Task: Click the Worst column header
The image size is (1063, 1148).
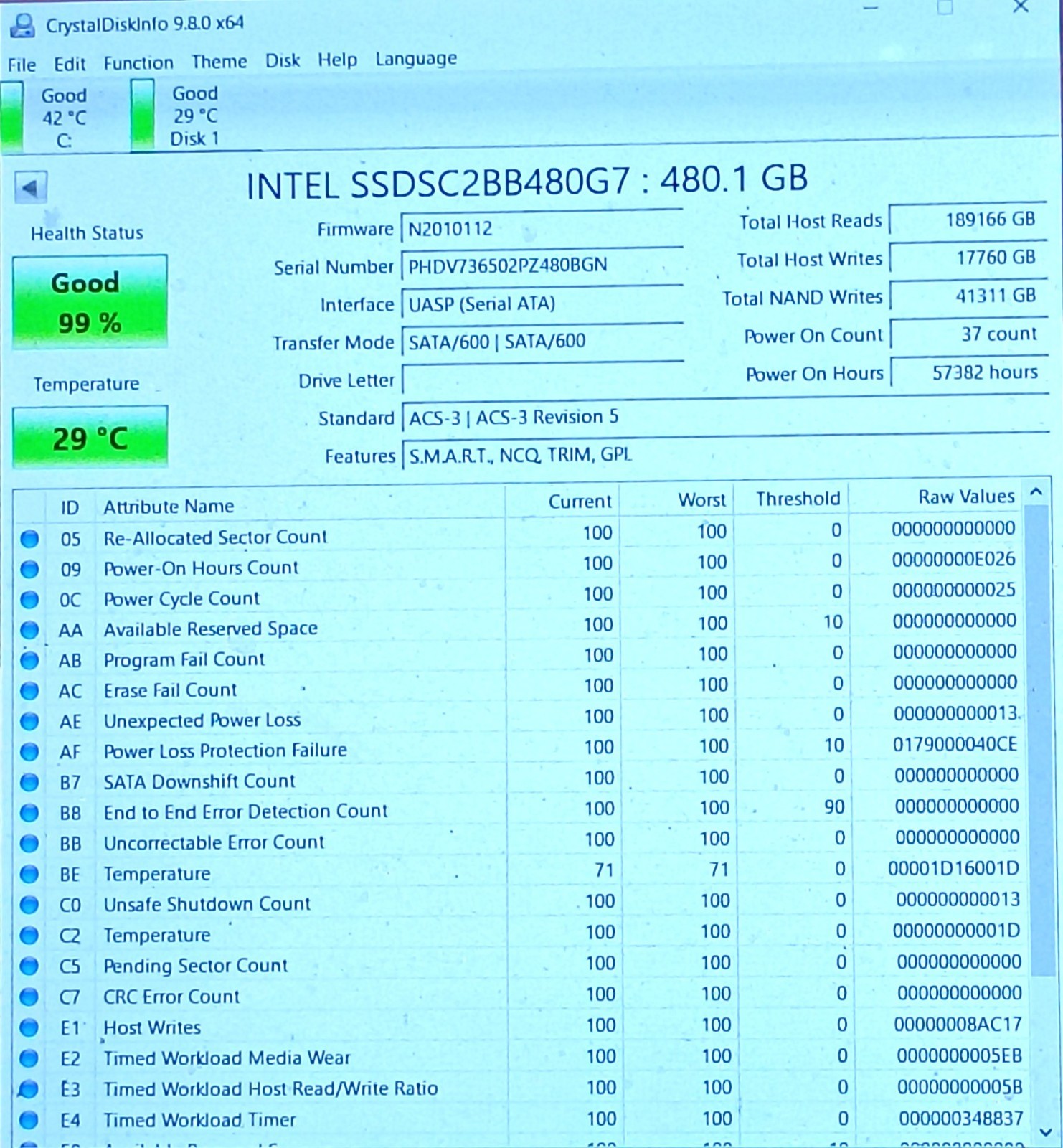Action: 702,500
